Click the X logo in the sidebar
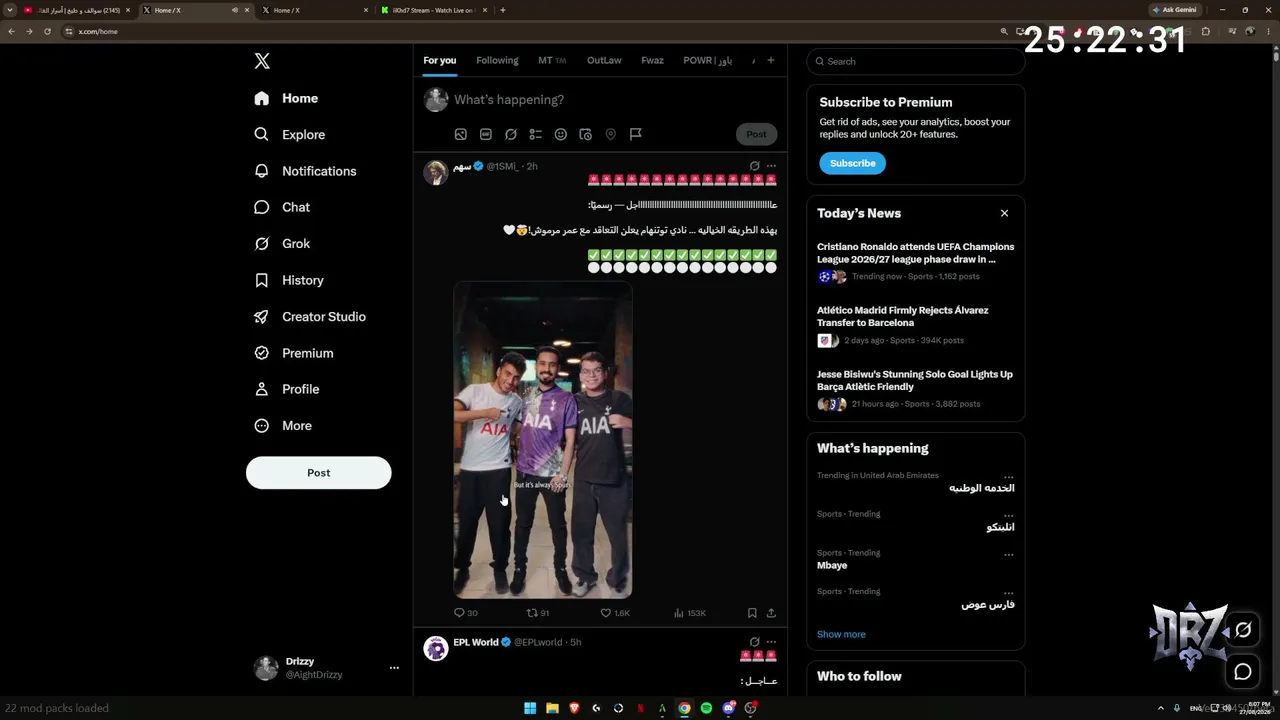 tap(262, 61)
